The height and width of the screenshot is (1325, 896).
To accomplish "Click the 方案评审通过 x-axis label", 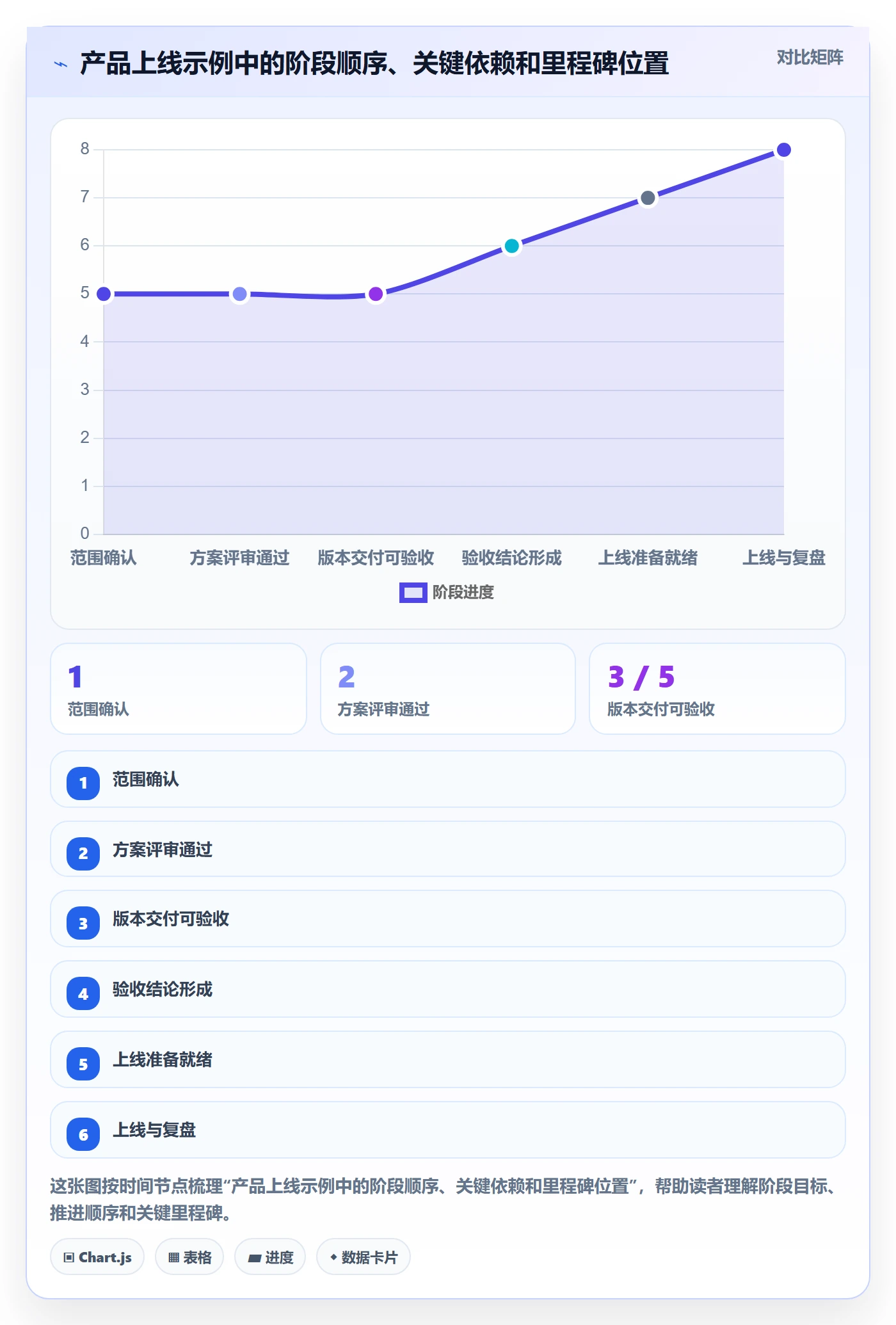I will click(239, 558).
